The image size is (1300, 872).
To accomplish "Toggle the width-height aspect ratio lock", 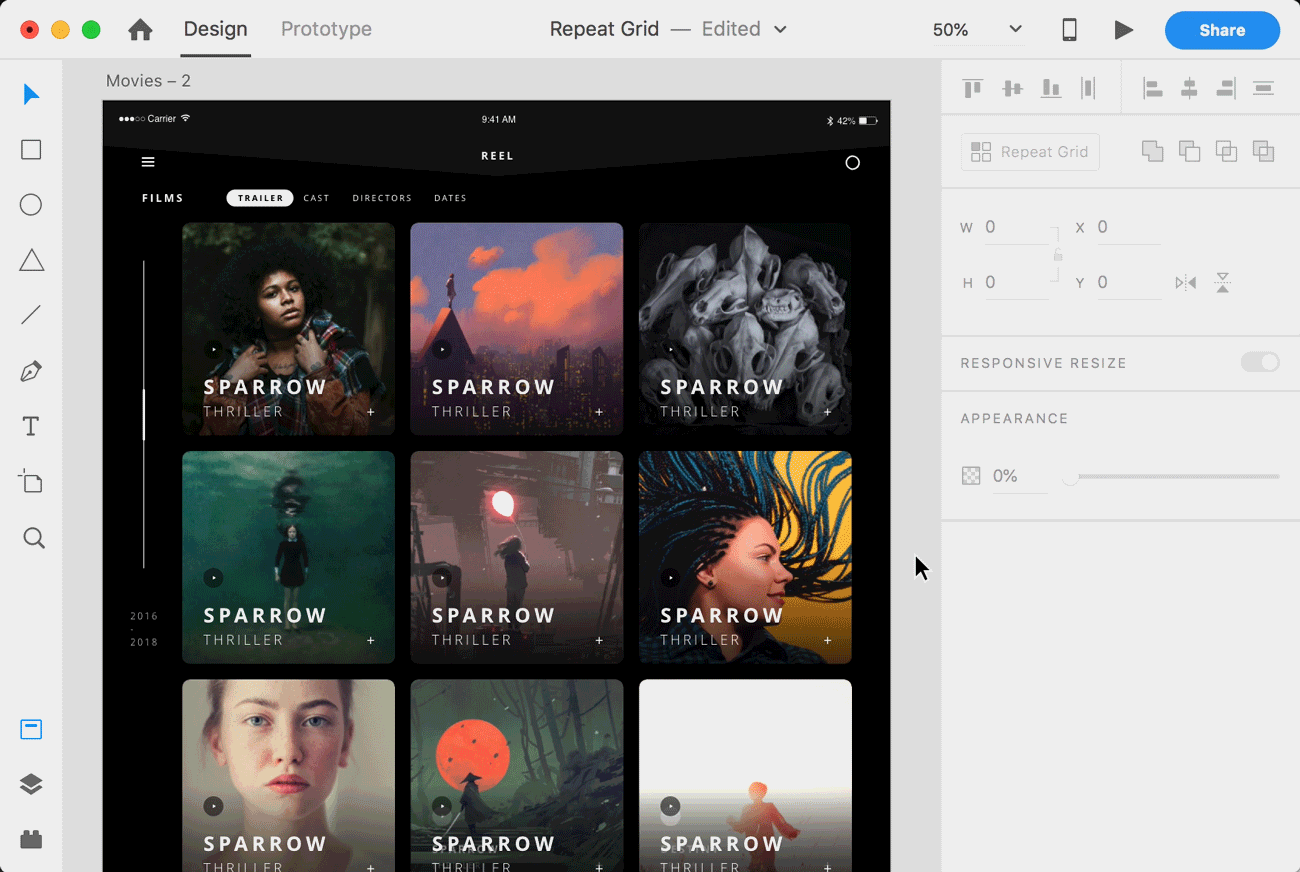I will pyautogui.click(x=1057, y=255).
